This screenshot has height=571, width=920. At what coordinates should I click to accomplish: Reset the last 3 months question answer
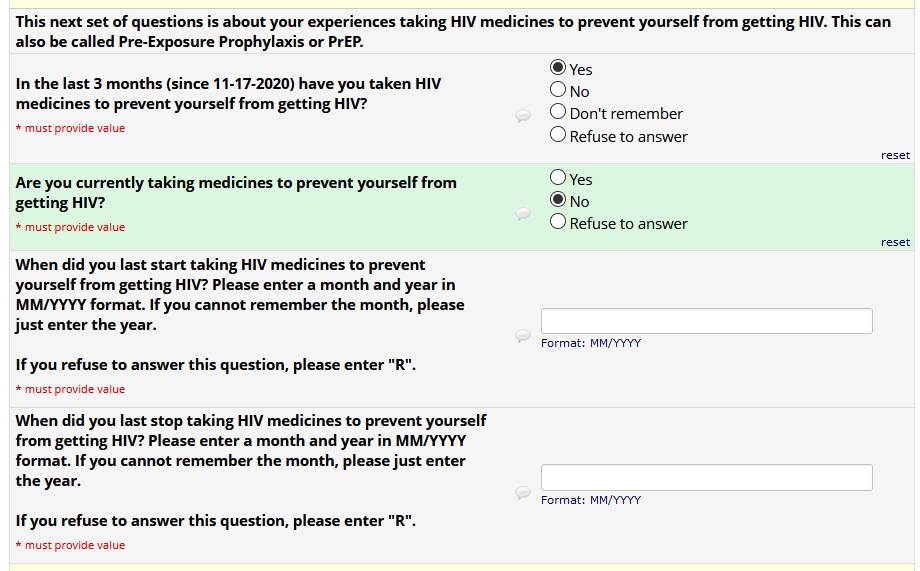coord(895,155)
